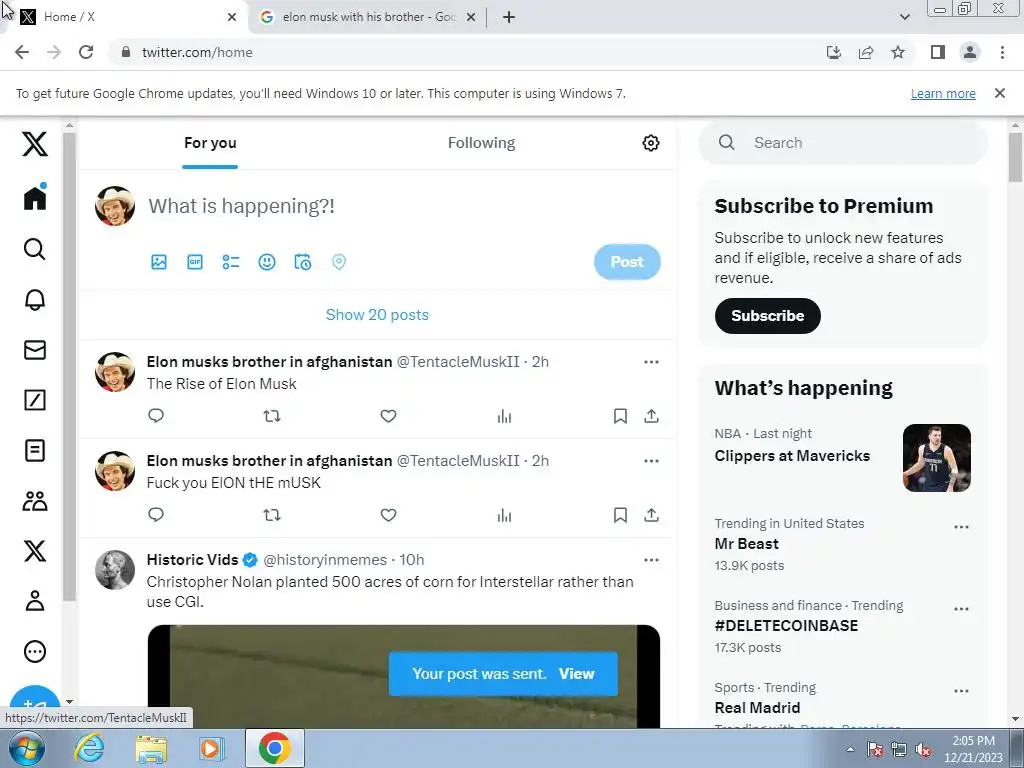Reply to 'The Rise of Elon Musk' post
The image size is (1024, 768).
(x=155, y=415)
